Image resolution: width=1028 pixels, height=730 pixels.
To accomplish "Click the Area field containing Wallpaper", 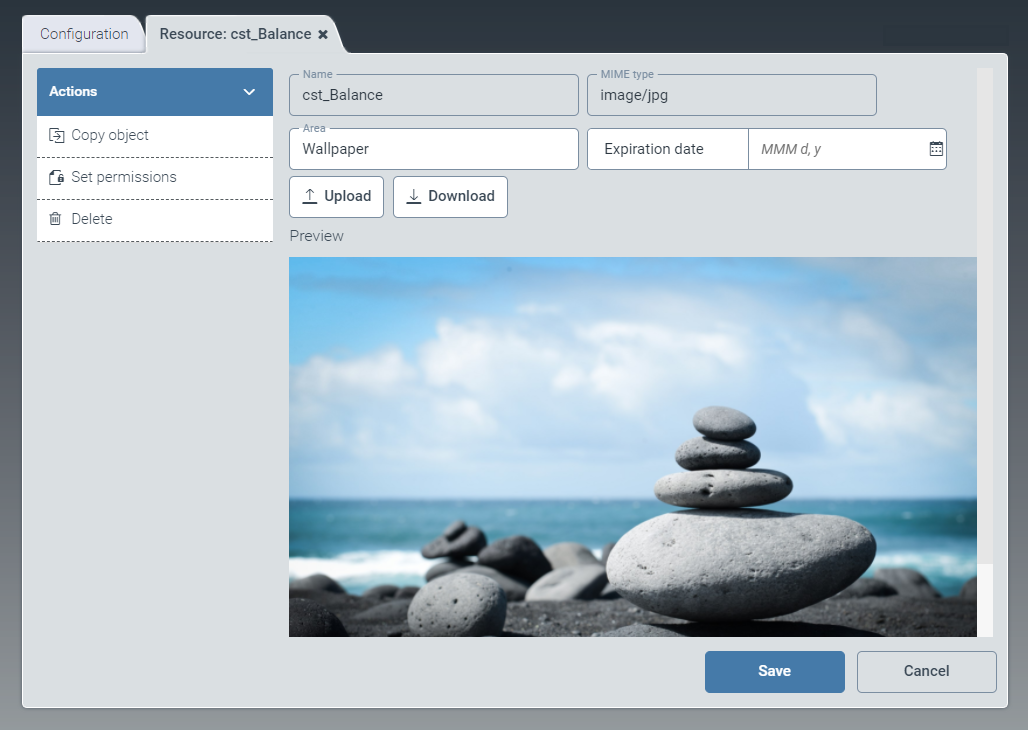I will point(433,150).
